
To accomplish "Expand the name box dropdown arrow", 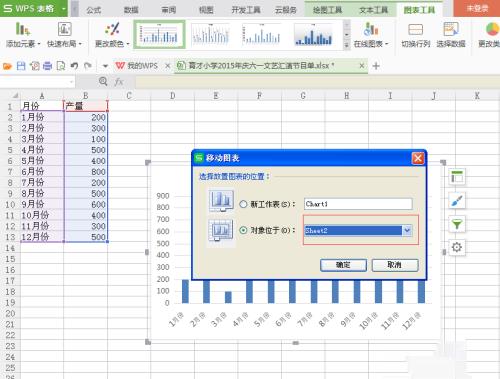I will [x=71, y=81].
